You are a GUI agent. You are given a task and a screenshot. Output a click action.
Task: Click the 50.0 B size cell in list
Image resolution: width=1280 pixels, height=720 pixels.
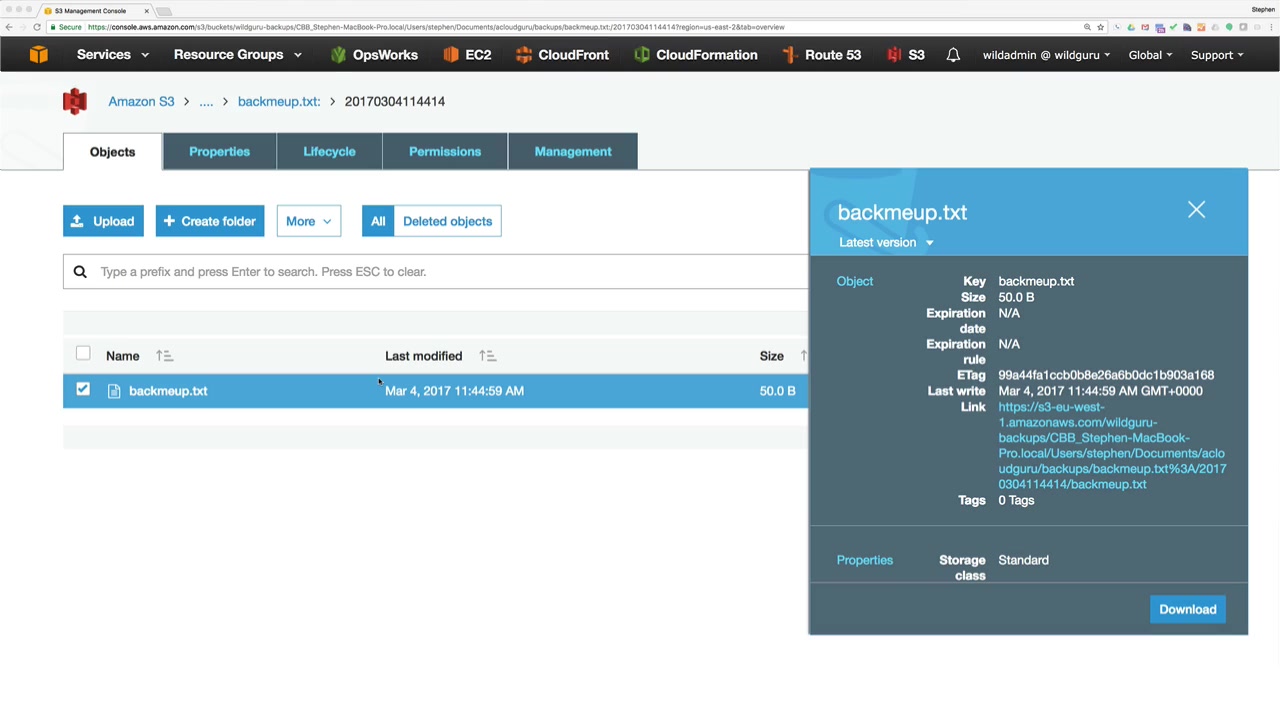point(777,391)
